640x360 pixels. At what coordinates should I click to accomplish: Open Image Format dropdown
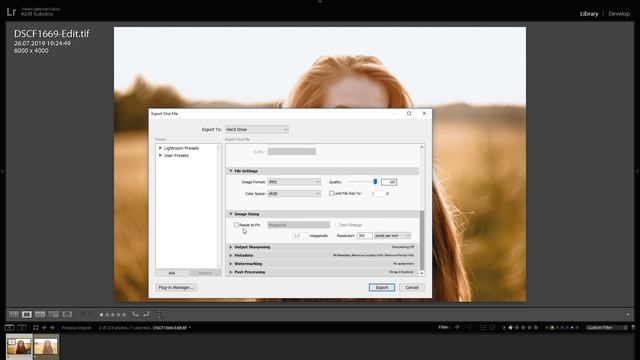[x=294, y=182]
